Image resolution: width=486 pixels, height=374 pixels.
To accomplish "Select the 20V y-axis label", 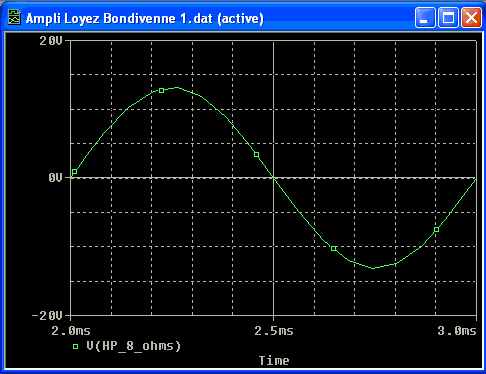I will (x=51, y=41).
